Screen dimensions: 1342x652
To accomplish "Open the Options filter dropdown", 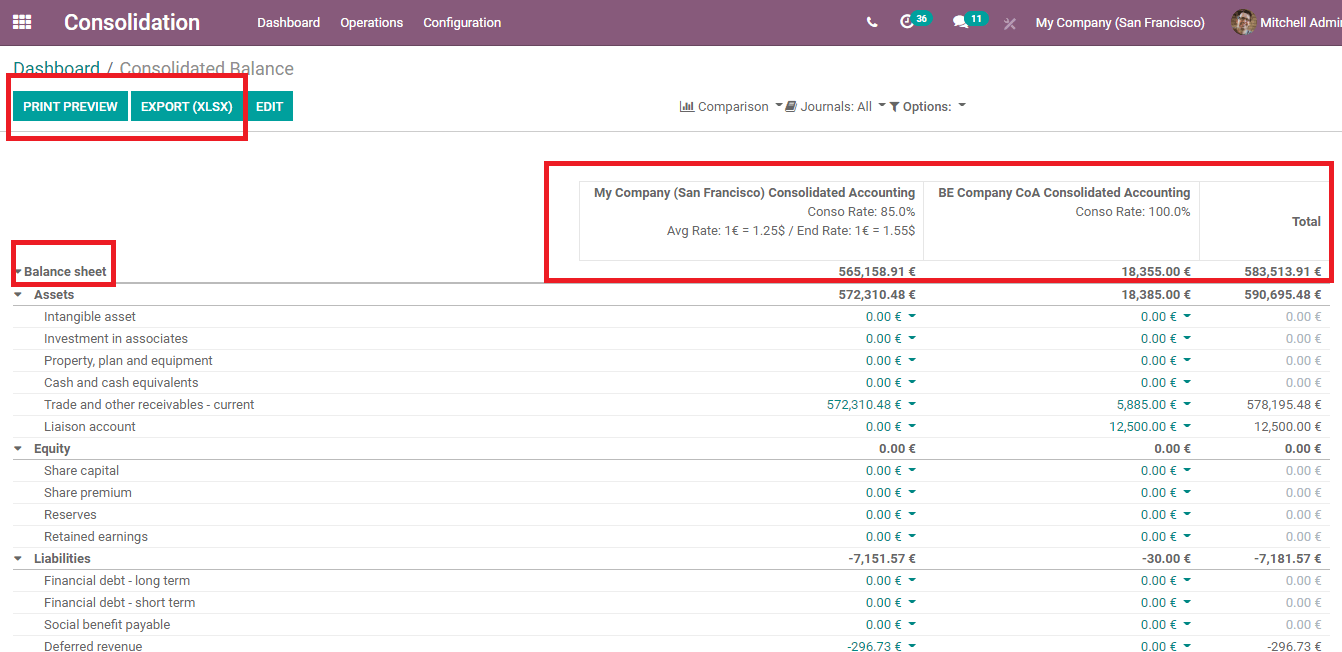I will [x=927, y=106].
